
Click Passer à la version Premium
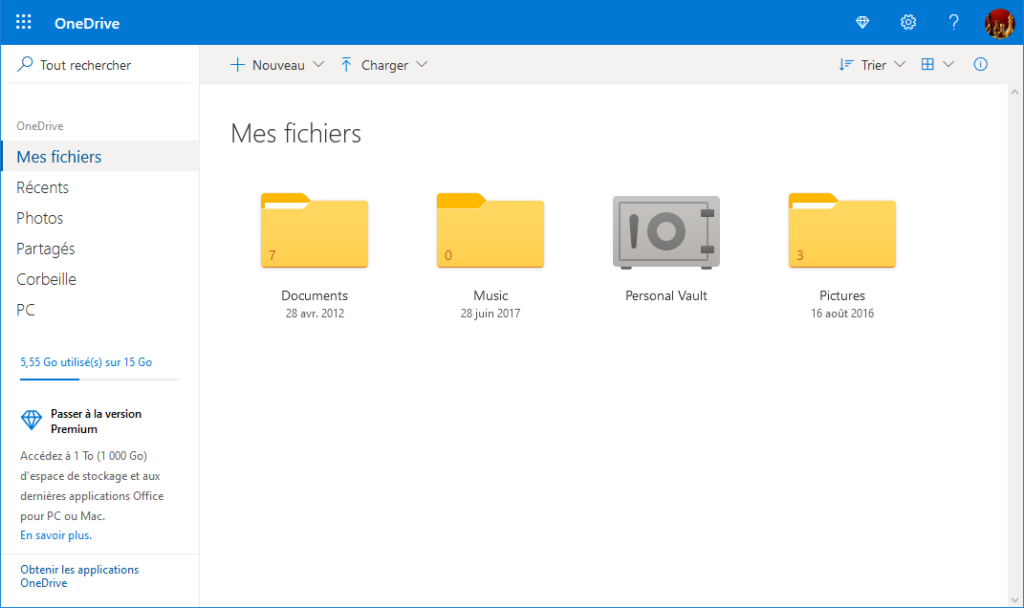tap(96, 421)
